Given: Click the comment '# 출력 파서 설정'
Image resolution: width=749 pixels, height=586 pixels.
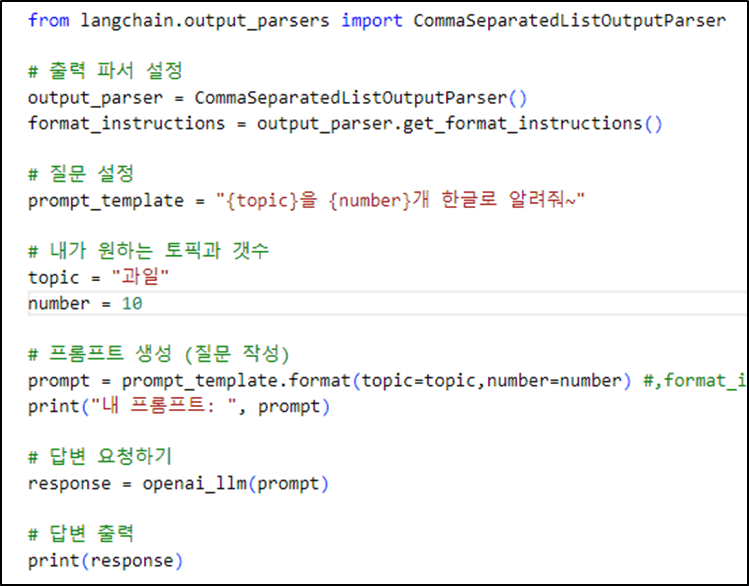Looking at the screenshot, I should click(105, 71).
